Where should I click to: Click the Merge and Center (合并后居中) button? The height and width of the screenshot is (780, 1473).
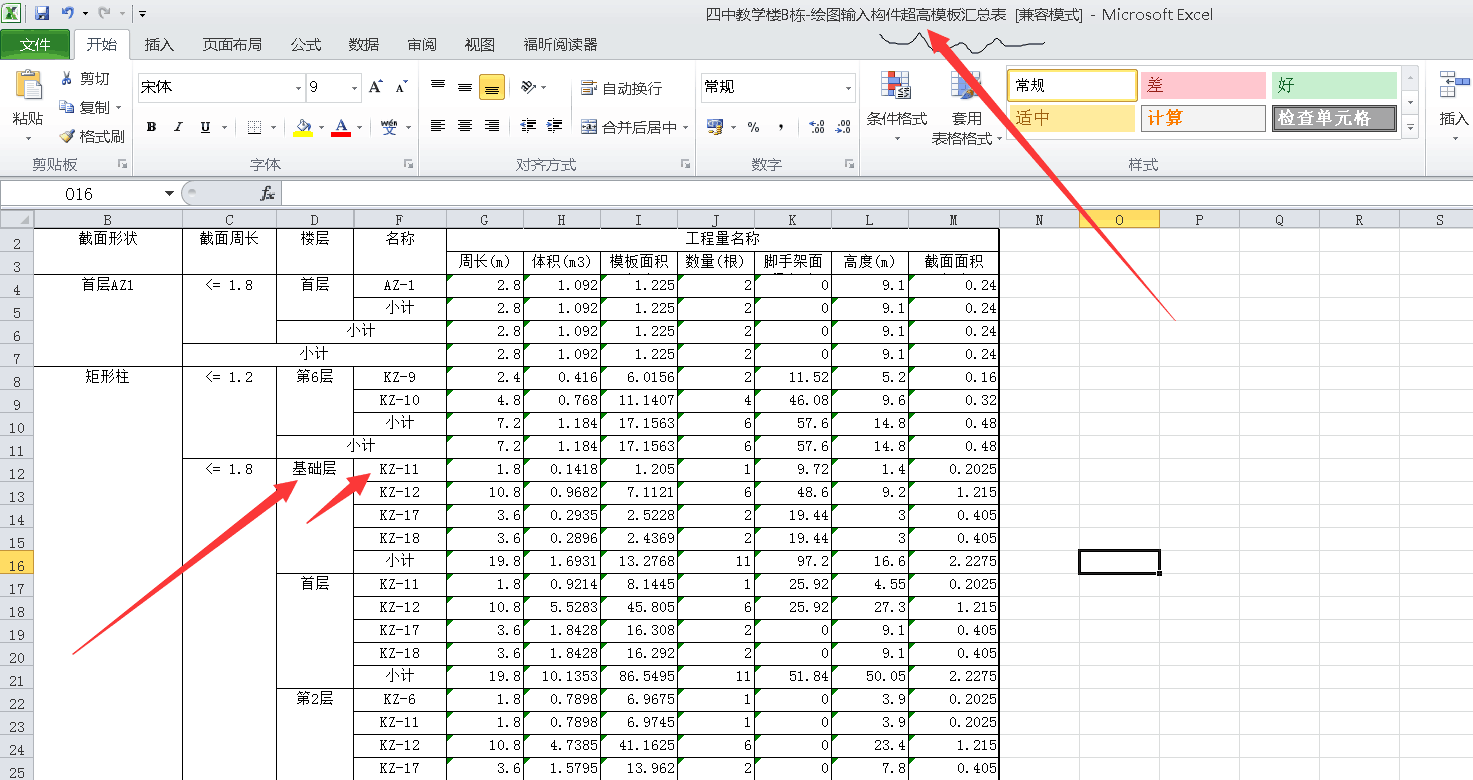point(628,127)
